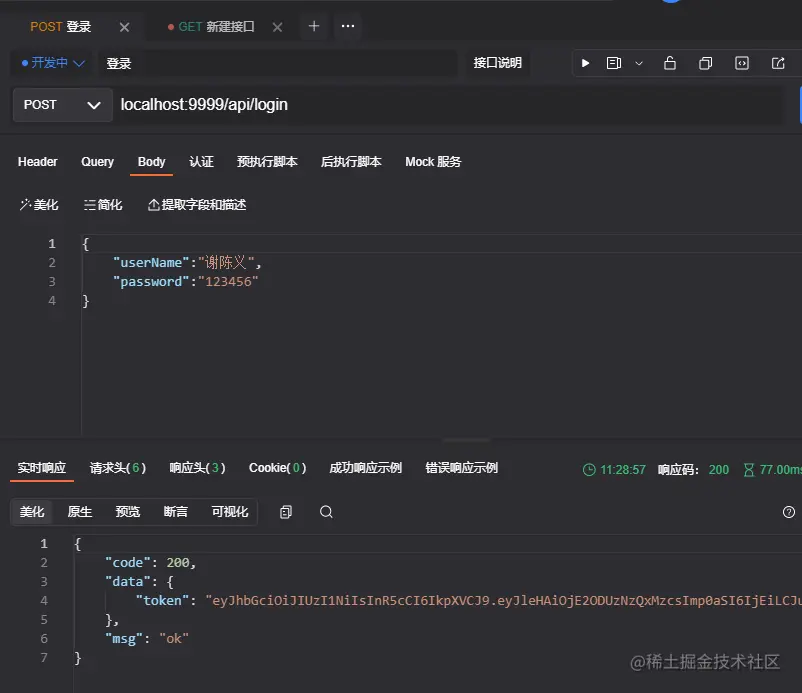Click the help question mark icon
Image resolution: width=802 pixels, height=693 pixels.
pos(789,511)
